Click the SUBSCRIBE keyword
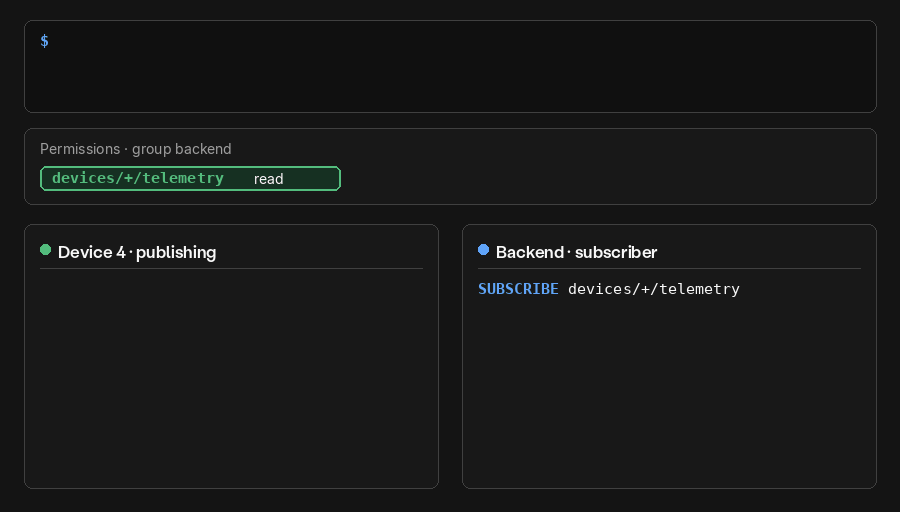This screenshot has height=512, width=900. [x=518, y=289]
